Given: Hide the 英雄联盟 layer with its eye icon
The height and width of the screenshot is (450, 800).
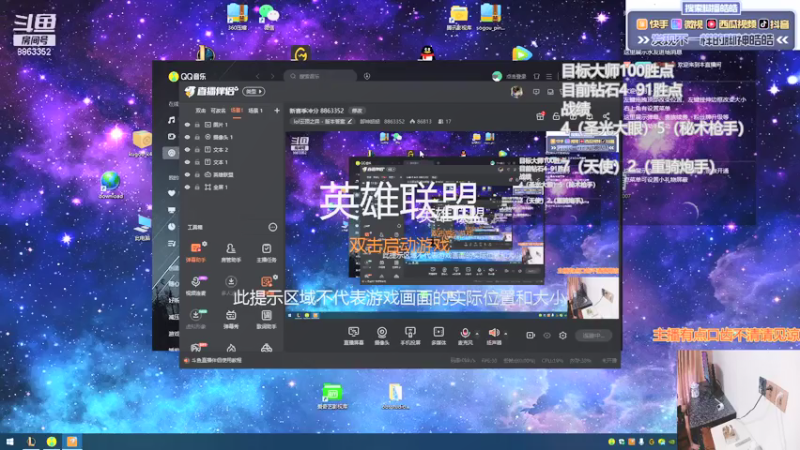Looking at the screenshot, I should [187, 174].
